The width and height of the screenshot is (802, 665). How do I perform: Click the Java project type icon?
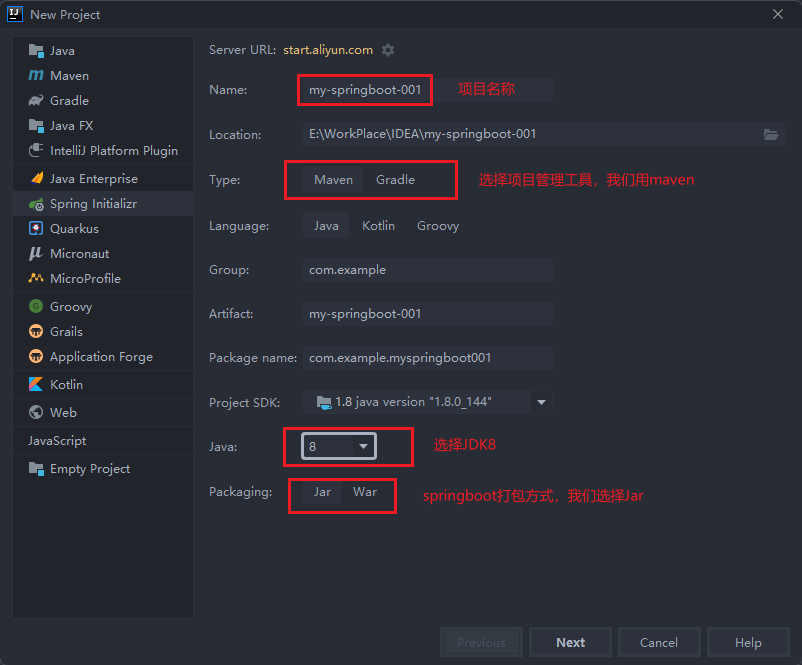(36, 51)
